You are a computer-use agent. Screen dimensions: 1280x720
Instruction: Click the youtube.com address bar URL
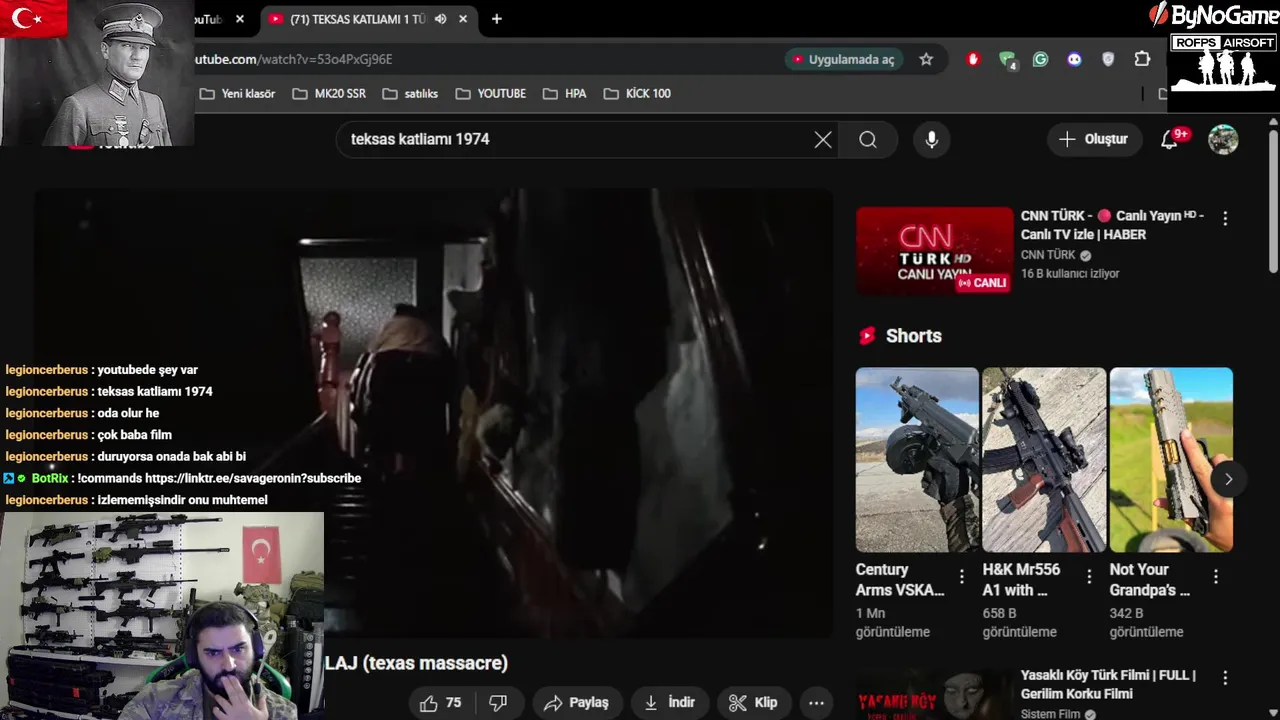click(292, 59)
